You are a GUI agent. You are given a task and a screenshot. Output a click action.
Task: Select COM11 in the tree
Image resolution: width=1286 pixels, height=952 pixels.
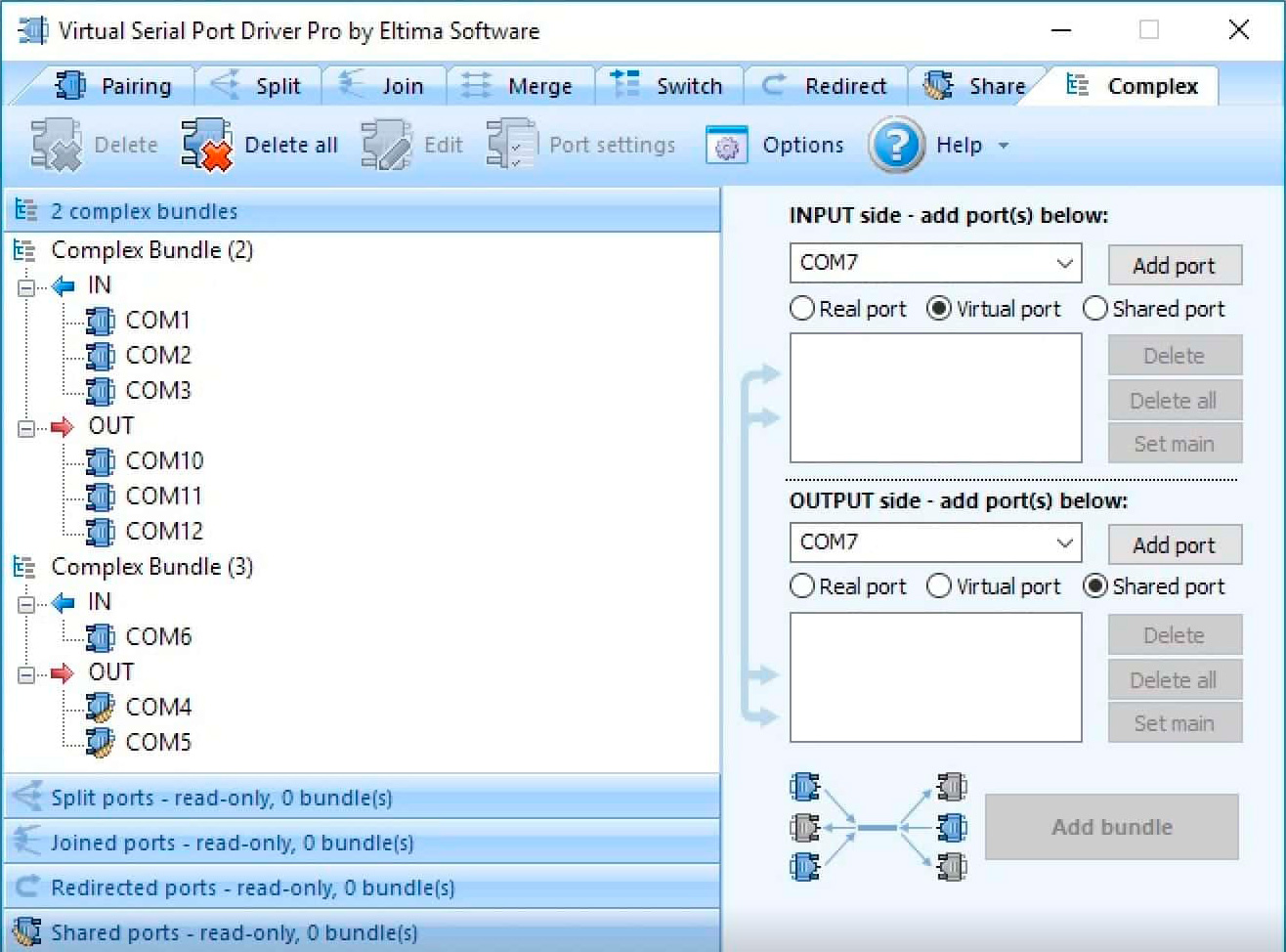[164, 497]
